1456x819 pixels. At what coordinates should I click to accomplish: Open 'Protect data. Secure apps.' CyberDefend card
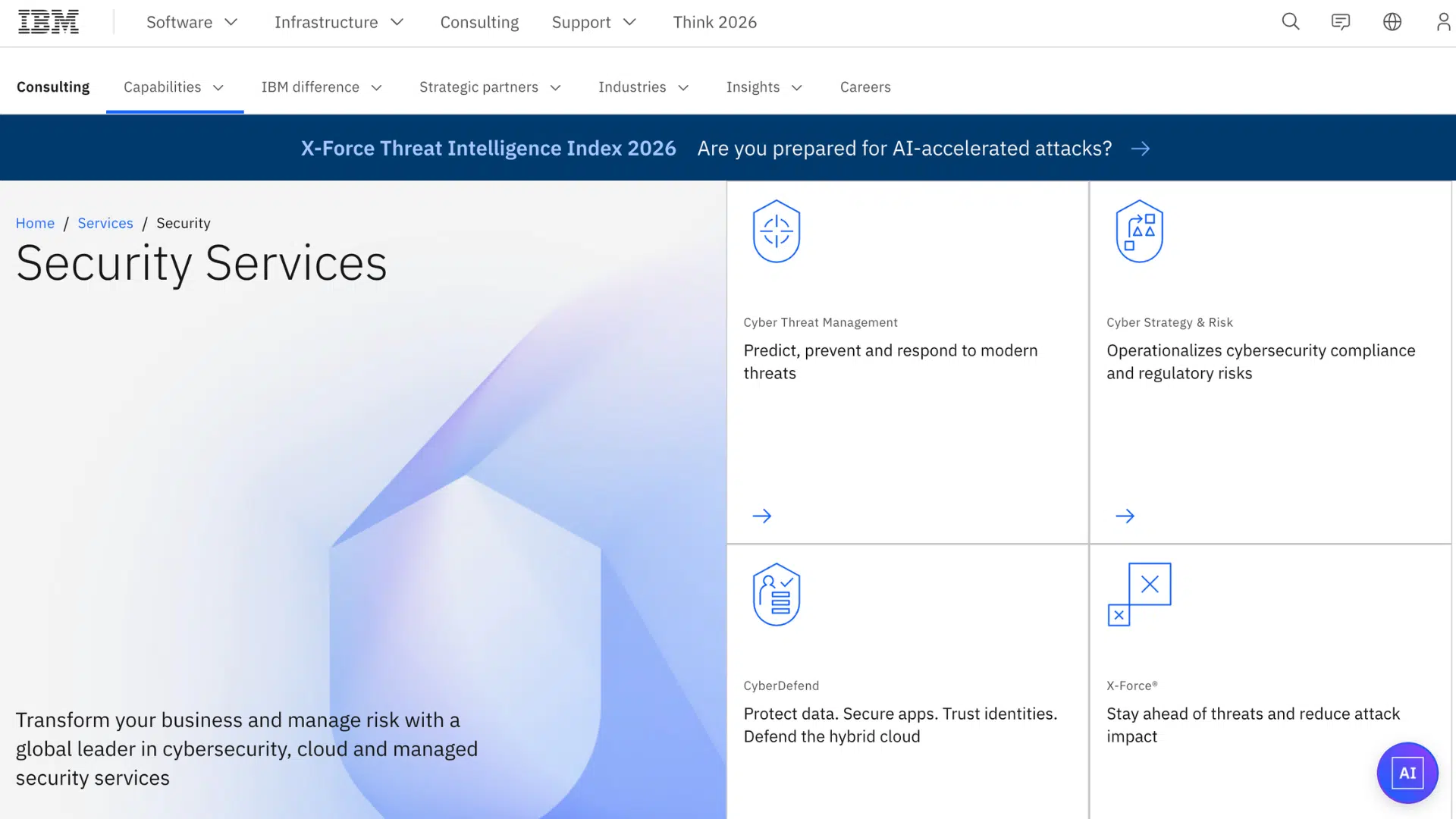coord(900,725)
